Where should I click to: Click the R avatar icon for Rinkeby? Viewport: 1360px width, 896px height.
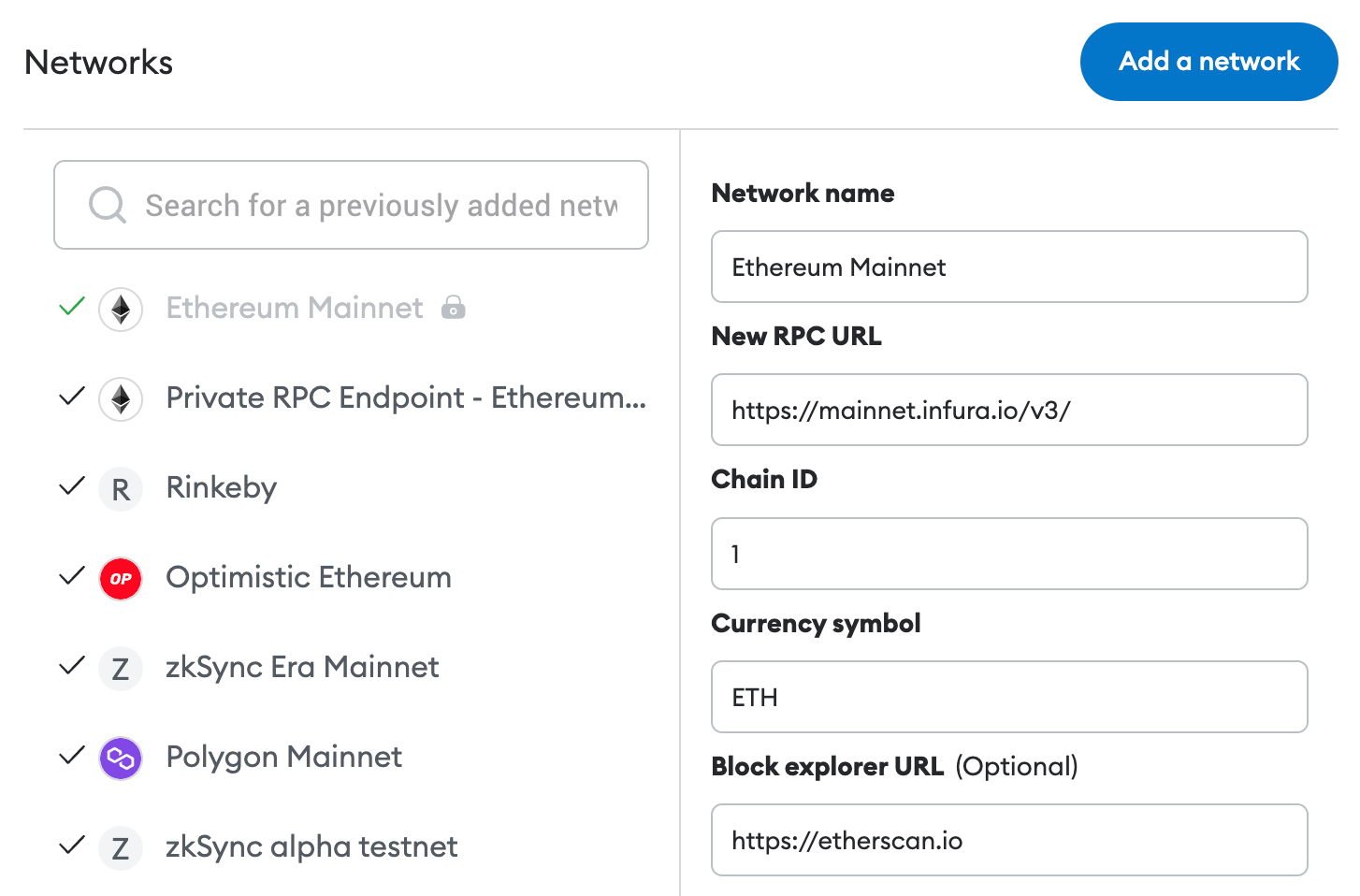(x=121, y=488)
